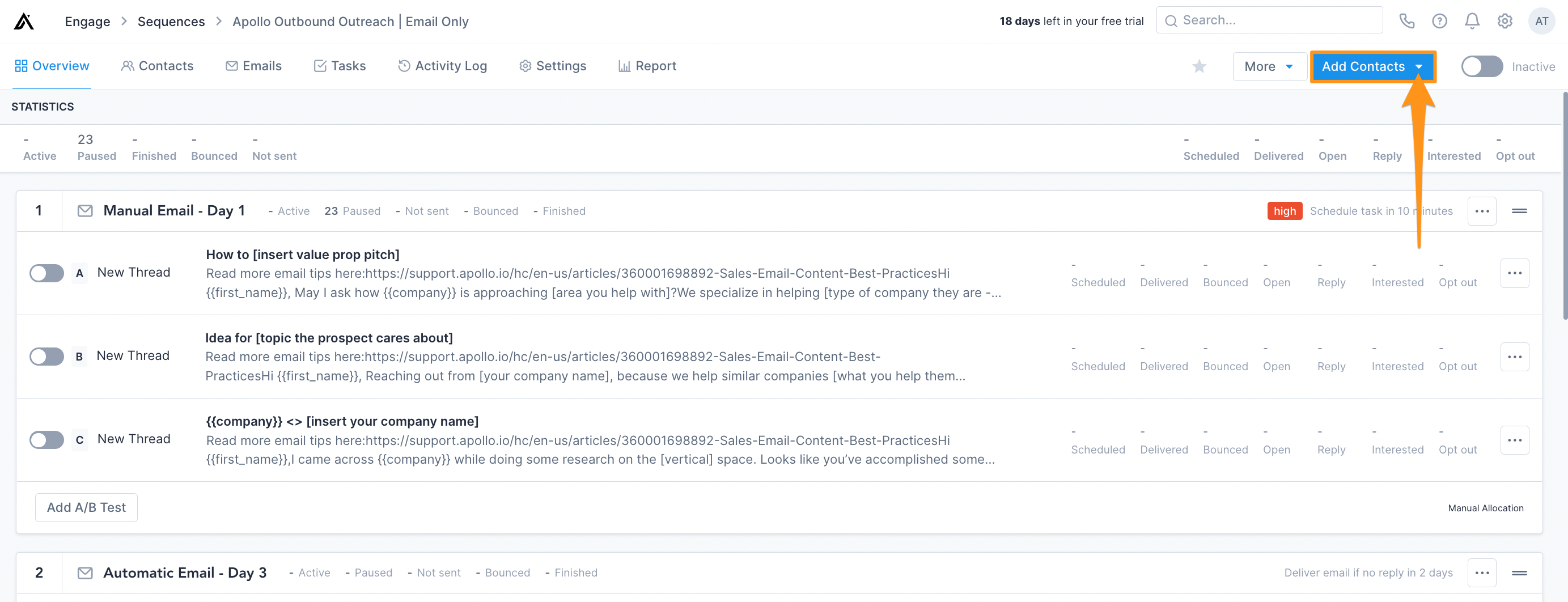
Task: Click the Manual Email - Day 1 title
Action: pos(174,211)
